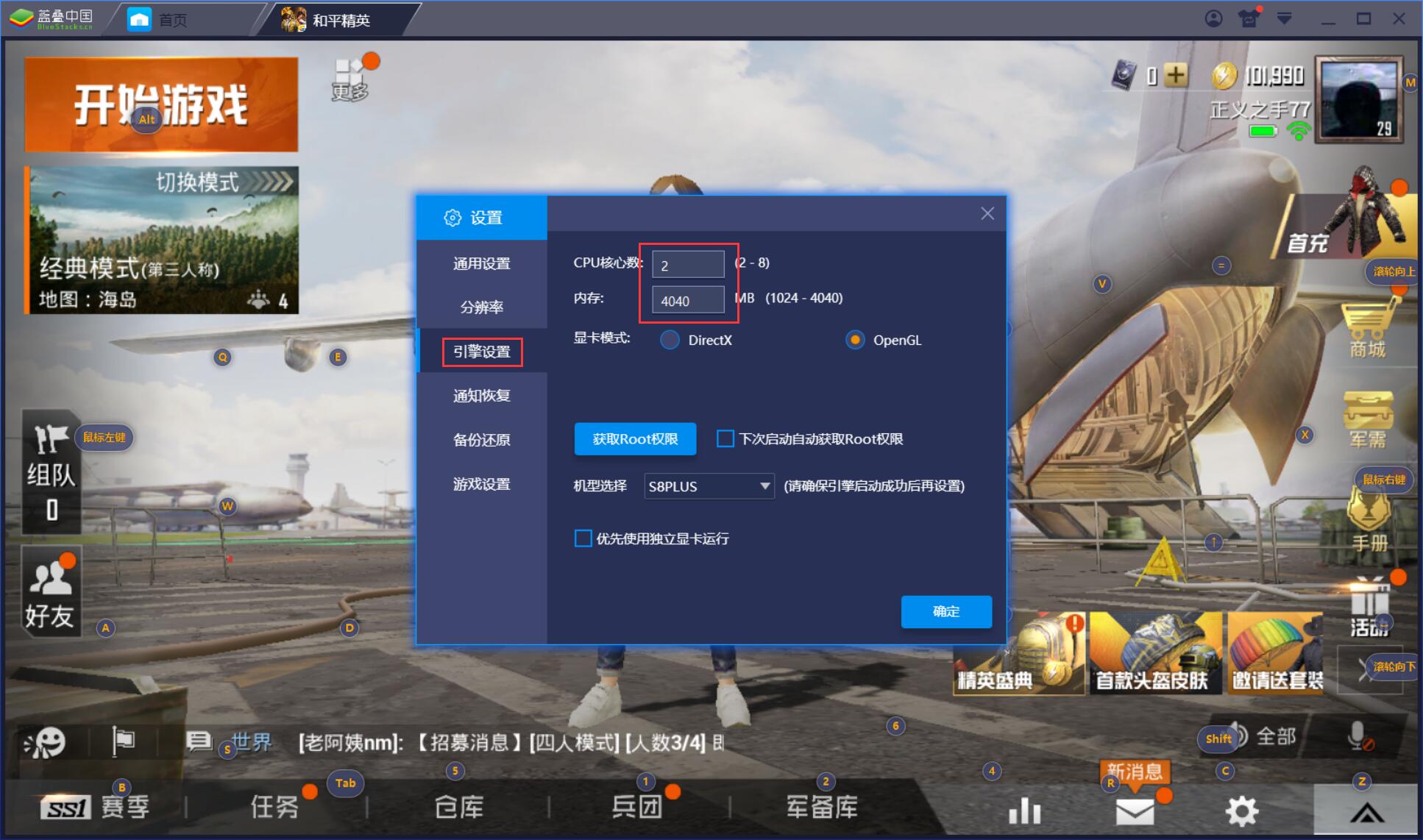Open the 邀请送套装 invite banner
Image resolution: width=1423 pixels, height=840 pixels.
(1276, 655)
